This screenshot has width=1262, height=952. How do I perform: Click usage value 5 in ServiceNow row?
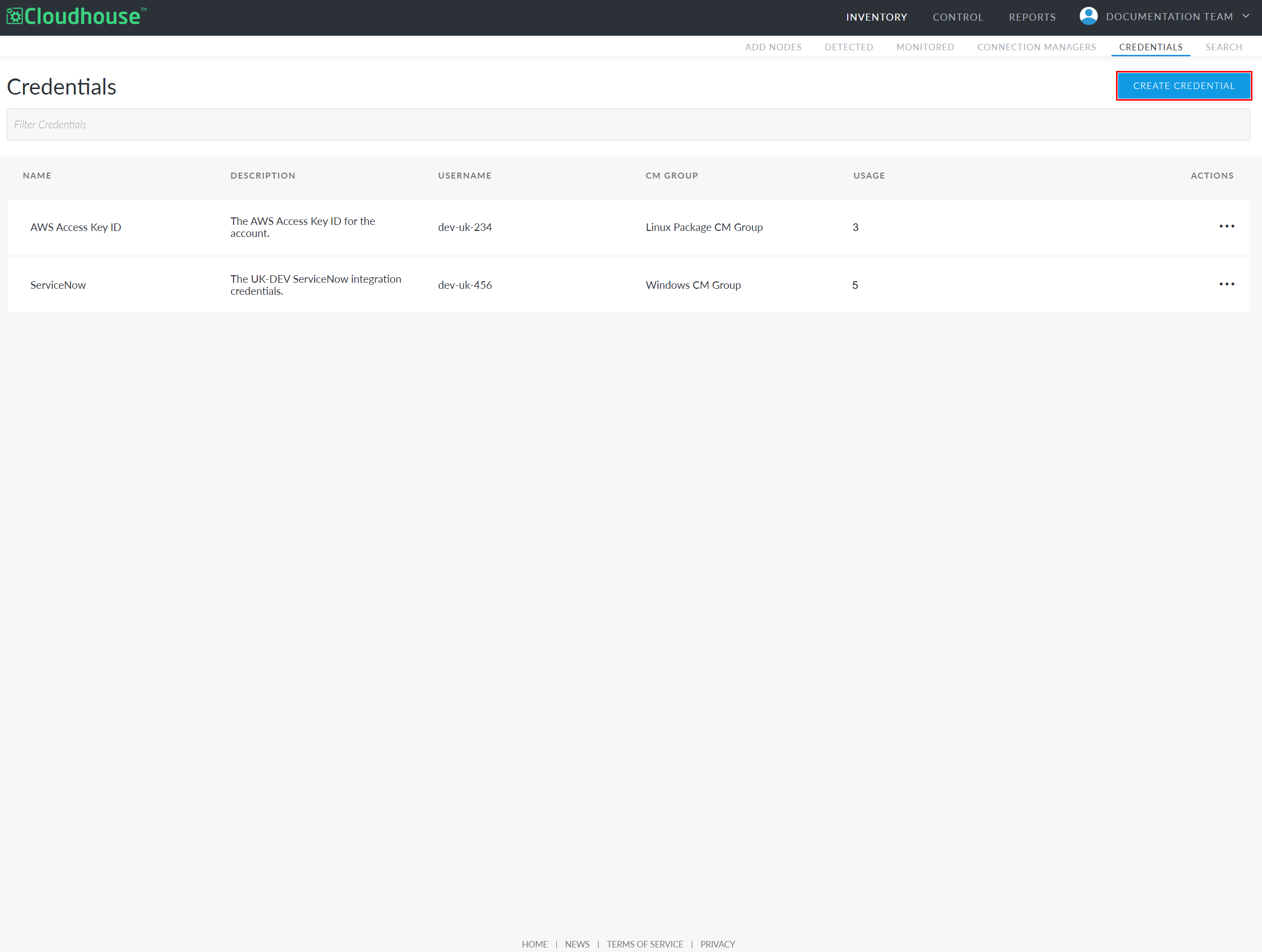pyautogui.click(x=855, y=285)
